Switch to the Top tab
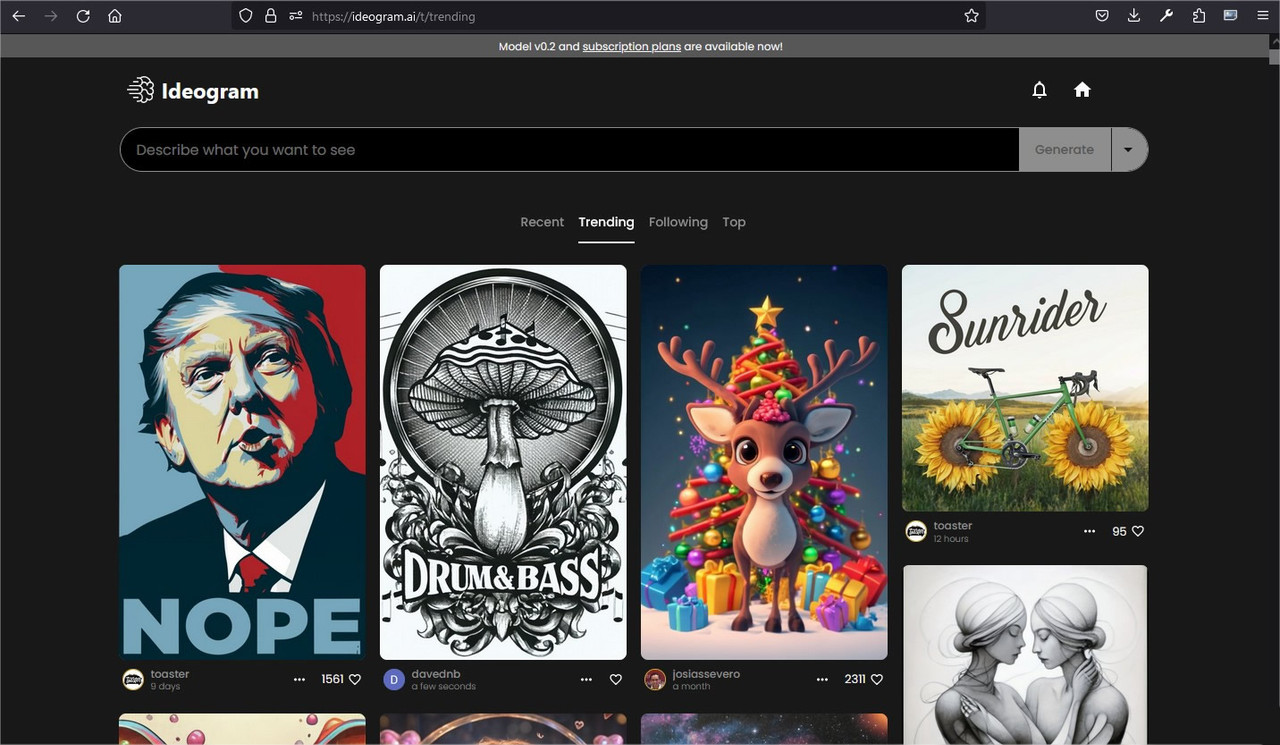Screen dimensions: 1280x745 pos(734,222)
